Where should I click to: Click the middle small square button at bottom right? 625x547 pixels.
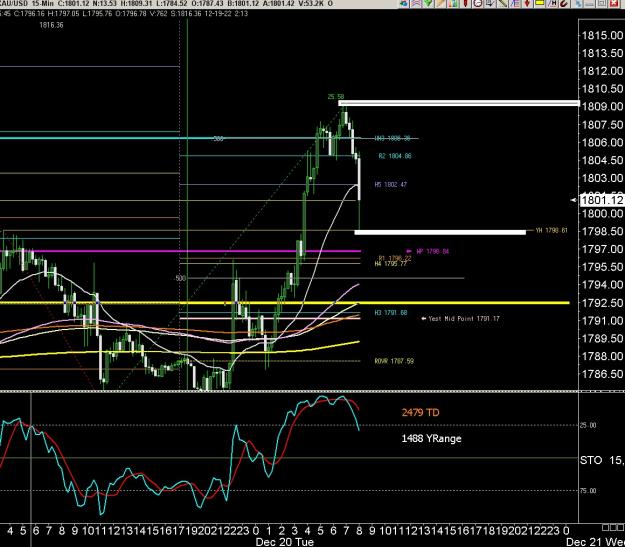pyautogui.click(x=612, y=528)
